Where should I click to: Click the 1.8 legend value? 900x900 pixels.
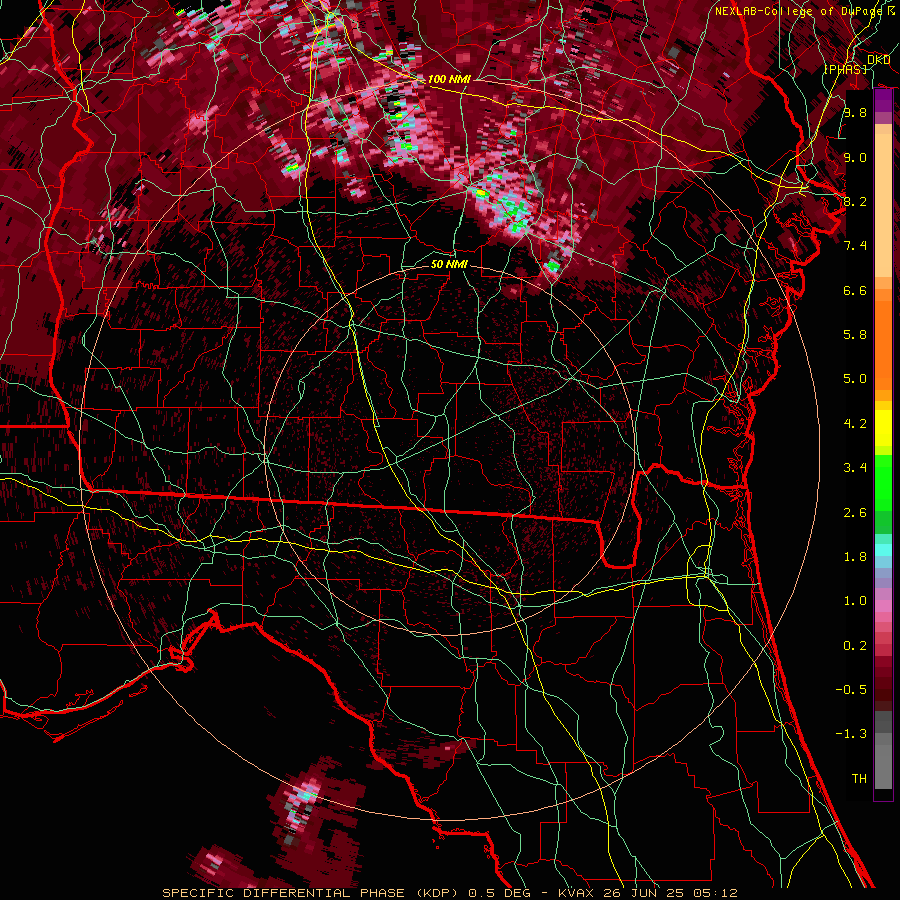click(x=855, y=557)
